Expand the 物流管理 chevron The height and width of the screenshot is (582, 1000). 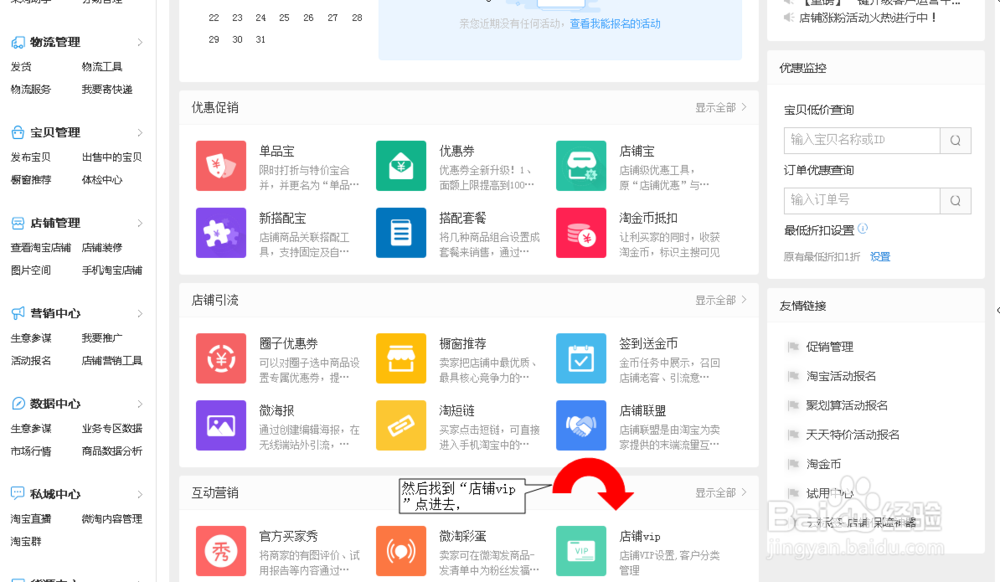tap(140, 42)
